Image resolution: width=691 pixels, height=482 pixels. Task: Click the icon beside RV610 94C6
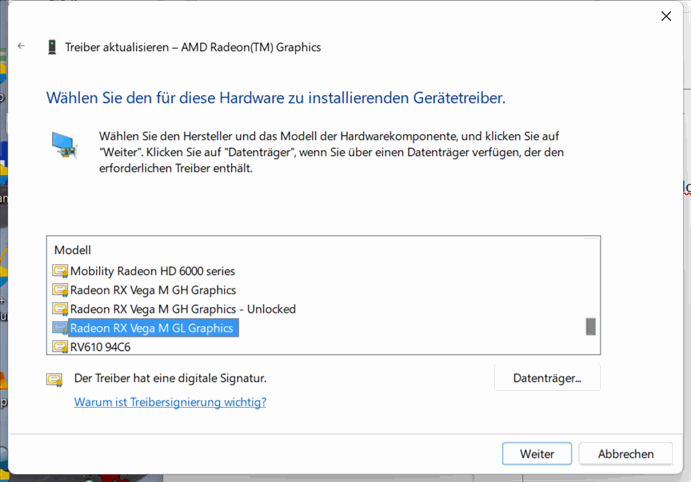pyautogui.click(x=60, y=347)
